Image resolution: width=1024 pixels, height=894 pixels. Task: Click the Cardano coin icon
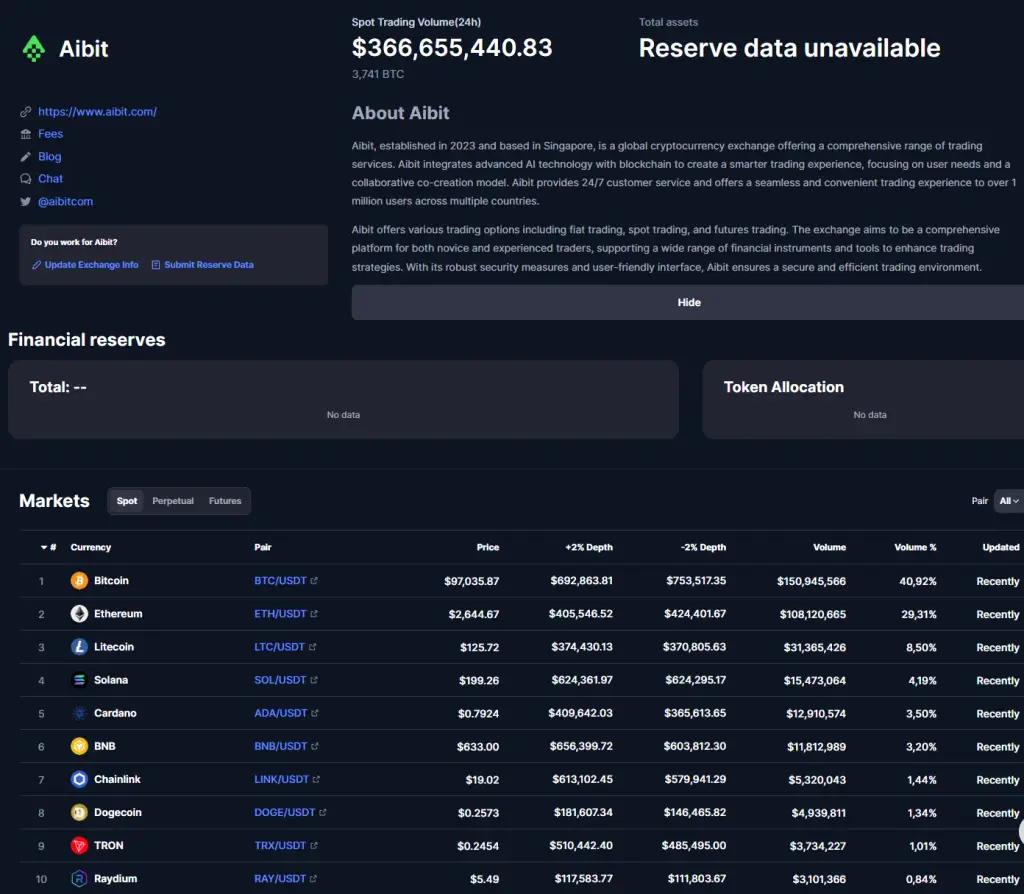(79, 713)
